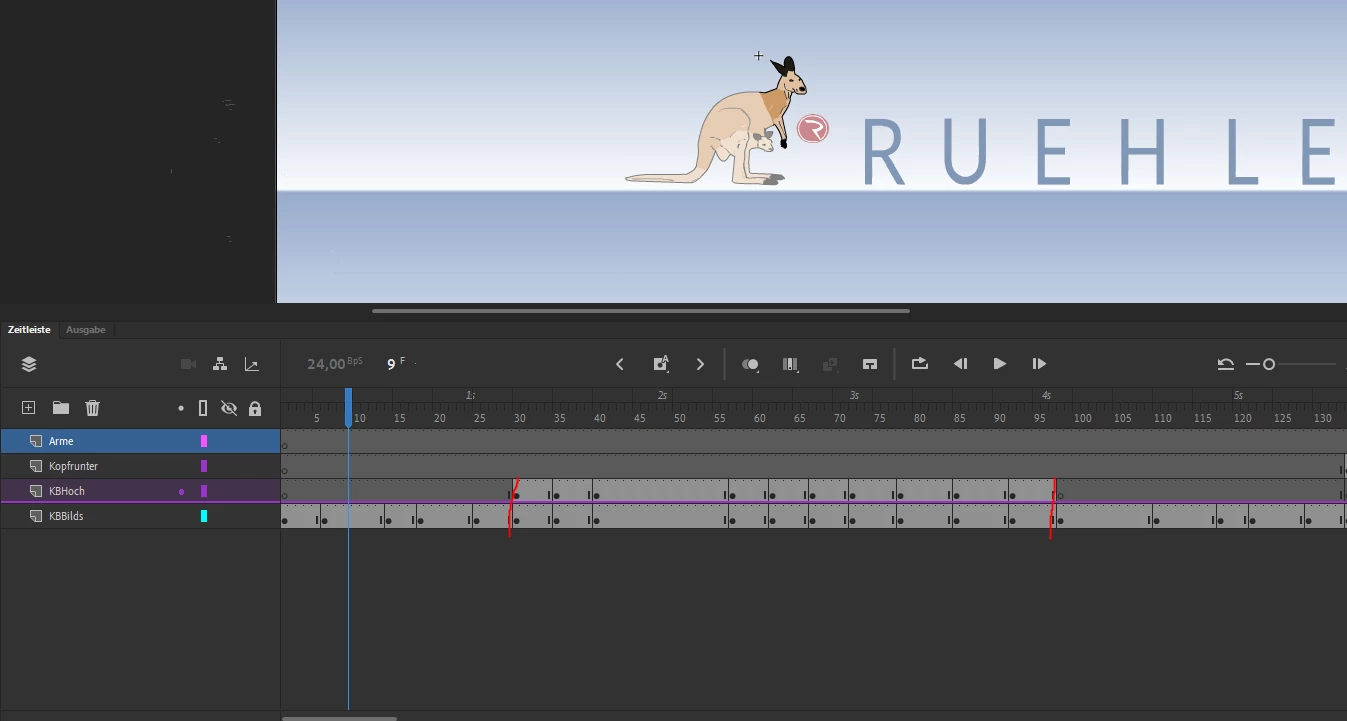Click the current frame number 9
Viewport: 1347px width, 721px height.
[x=392, y=364]
